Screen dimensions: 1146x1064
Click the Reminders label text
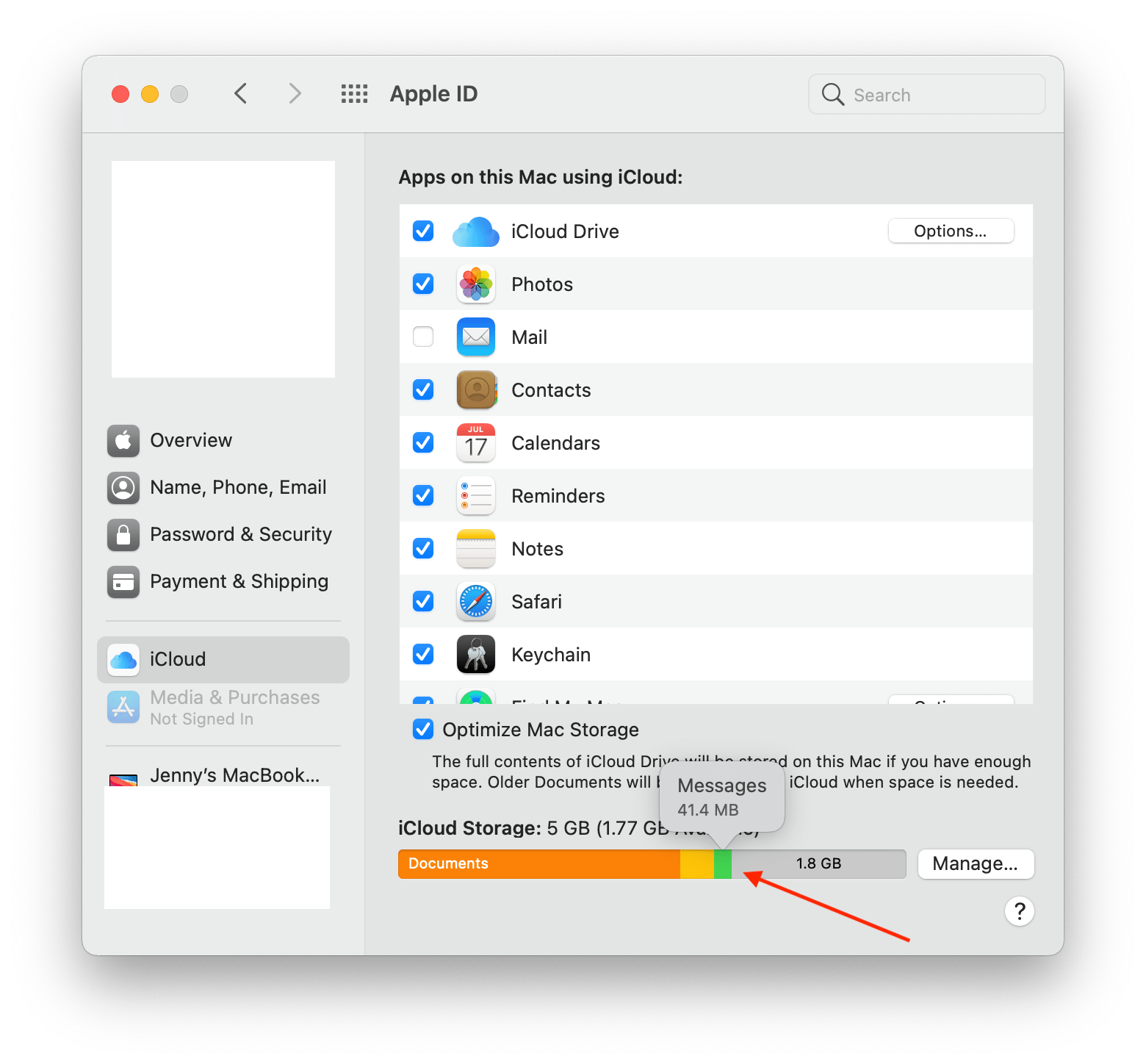(558, 496)
